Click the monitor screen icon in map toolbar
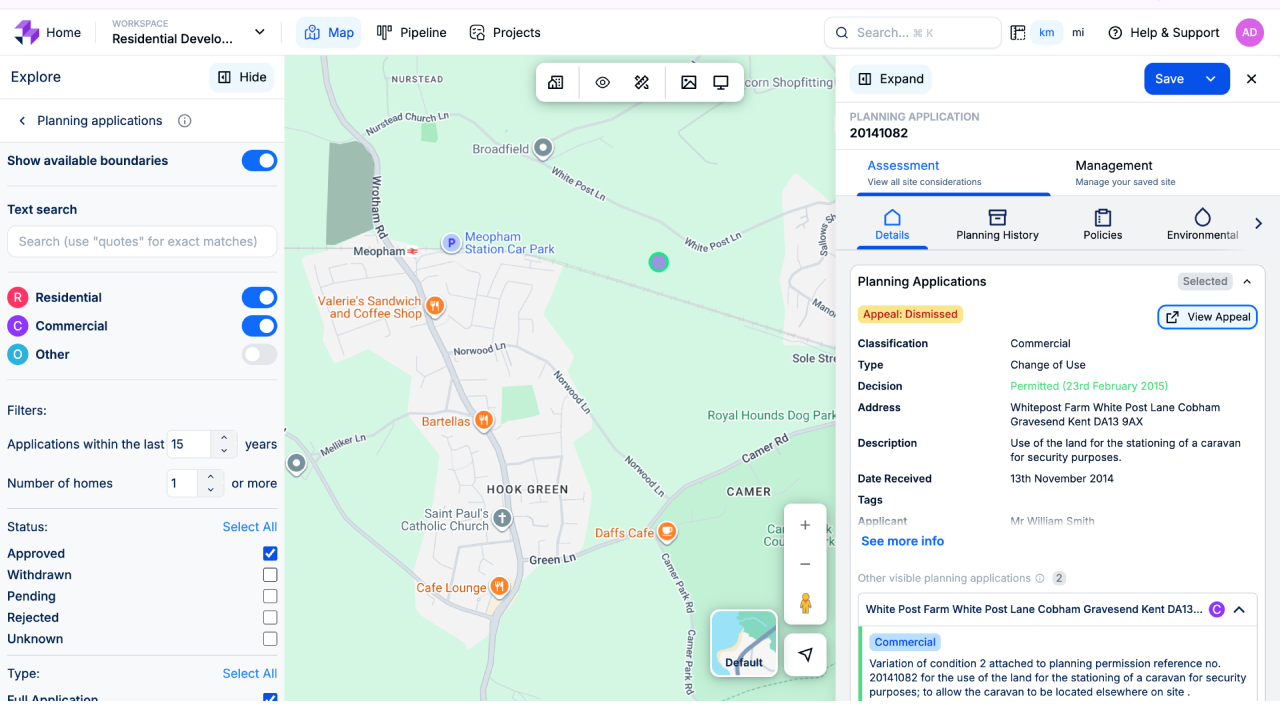Screen dimensions: 1280x720 click(721, 83)
